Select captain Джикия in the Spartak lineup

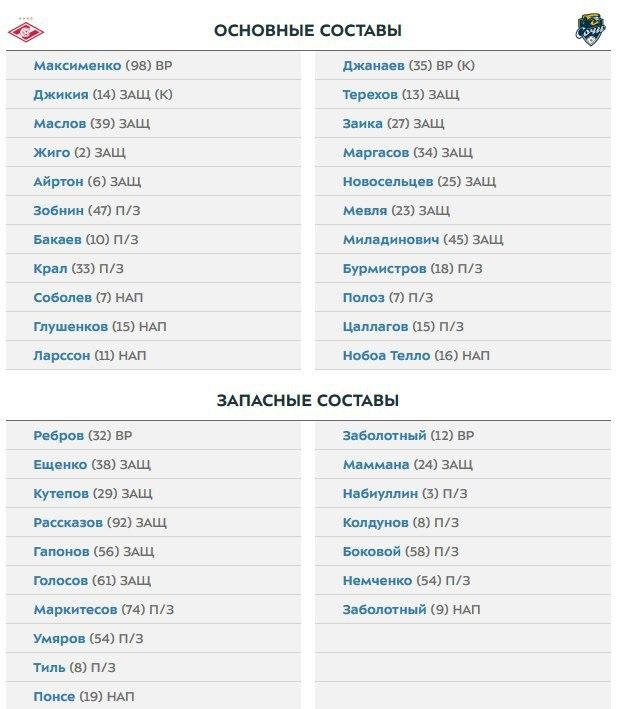[60, 95]
